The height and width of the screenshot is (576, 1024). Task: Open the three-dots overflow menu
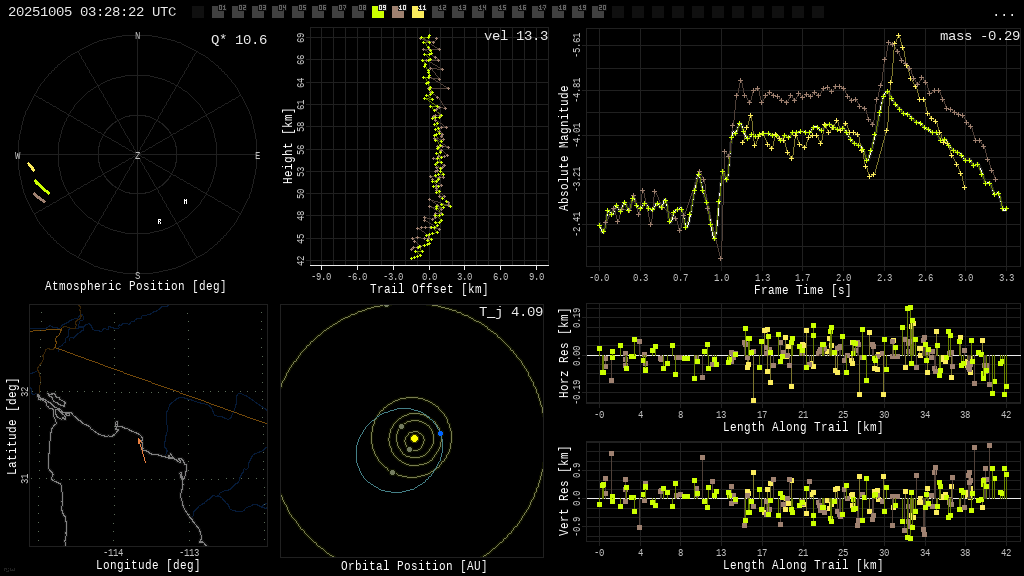(1003, 14)
